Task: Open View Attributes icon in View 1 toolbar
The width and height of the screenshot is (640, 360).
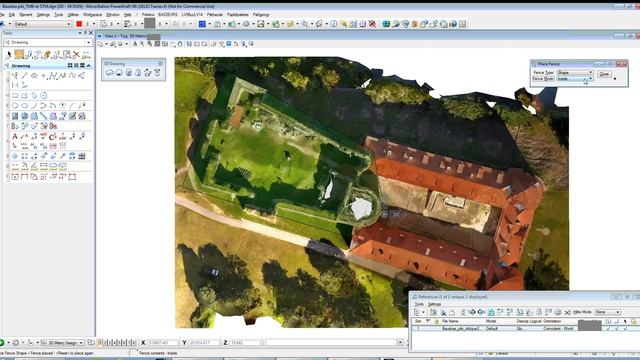Action: click(100, 44)
